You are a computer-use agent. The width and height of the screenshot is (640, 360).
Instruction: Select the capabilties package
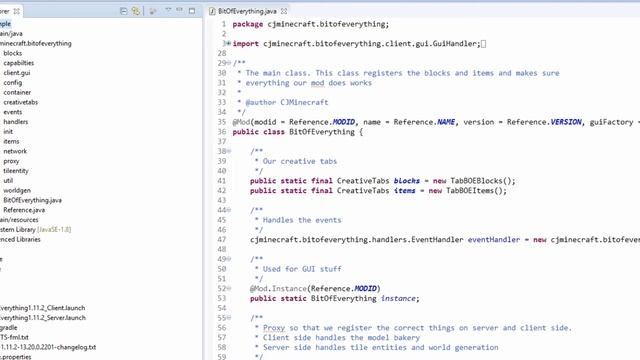click(18, 63)
